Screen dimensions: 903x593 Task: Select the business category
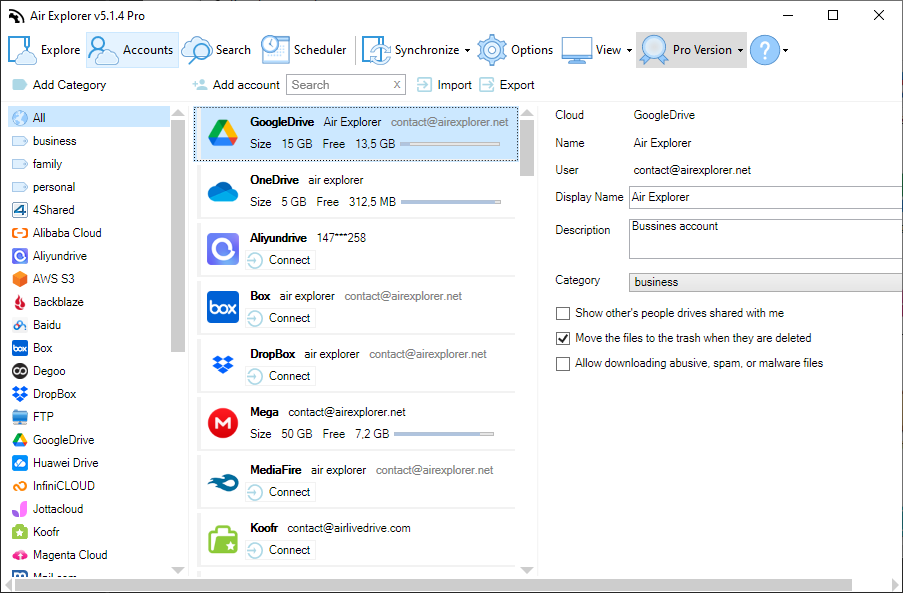(89, 140)
